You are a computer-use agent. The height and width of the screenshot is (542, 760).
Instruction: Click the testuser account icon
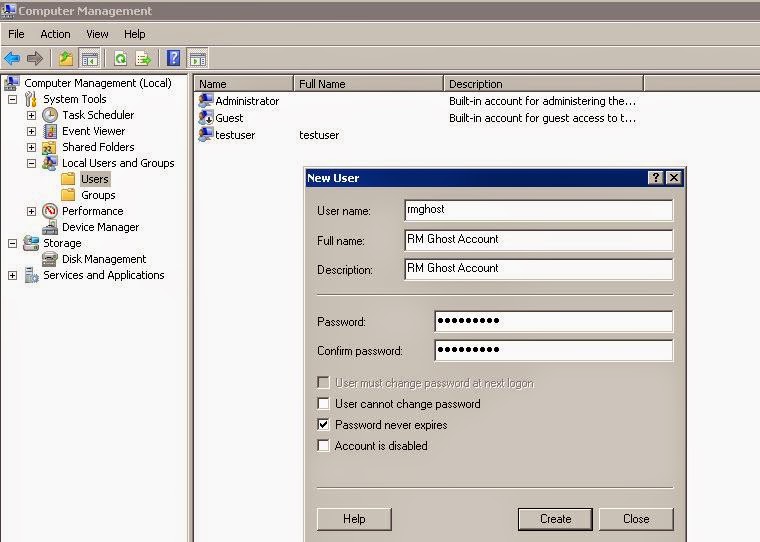(x=206, y=134)
